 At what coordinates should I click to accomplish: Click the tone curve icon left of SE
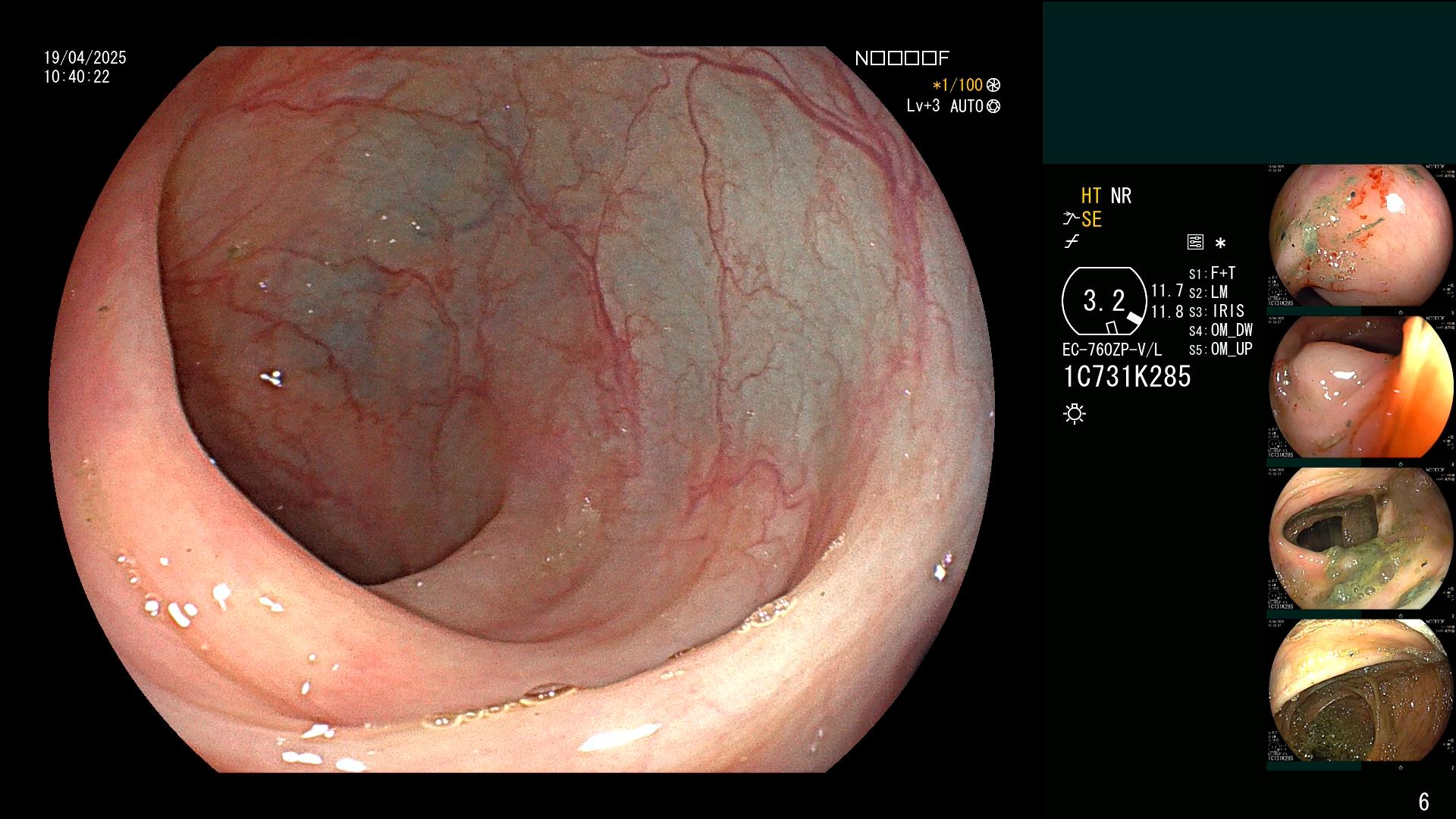point(1070,219)
